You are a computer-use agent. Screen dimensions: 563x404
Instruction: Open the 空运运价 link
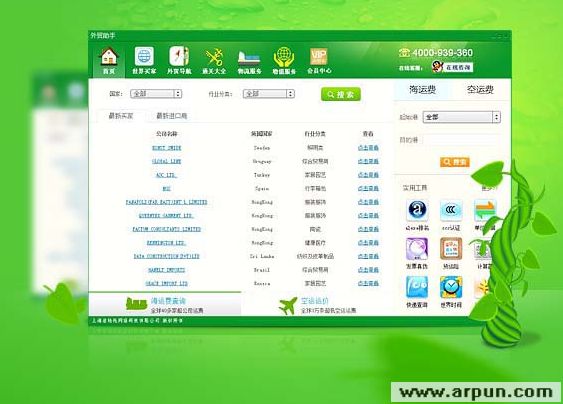(315, 301)
